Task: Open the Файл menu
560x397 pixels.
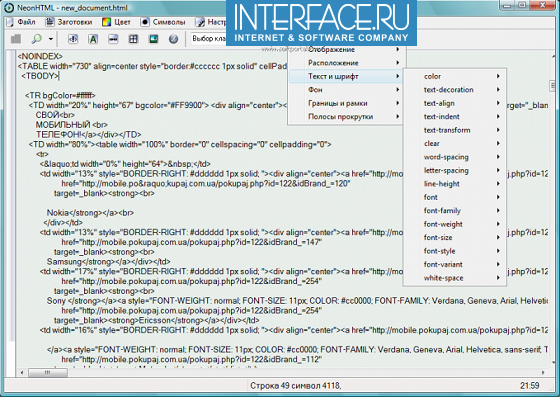Action: pyautogui.click(x=22, y=22)
